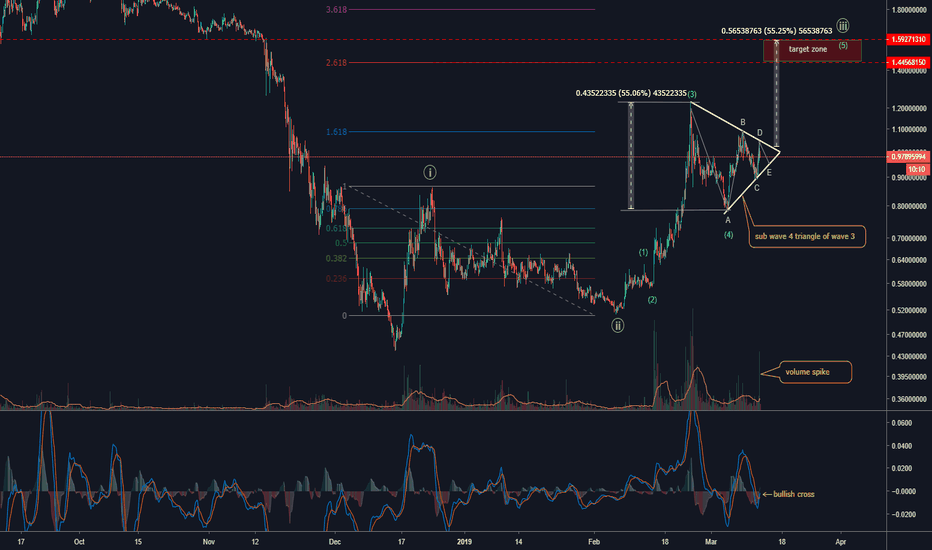The height and width of the screenshot is (550, 932).
Task: Select the green (2) sub-wave label
Action: click(x=652, y=300)
